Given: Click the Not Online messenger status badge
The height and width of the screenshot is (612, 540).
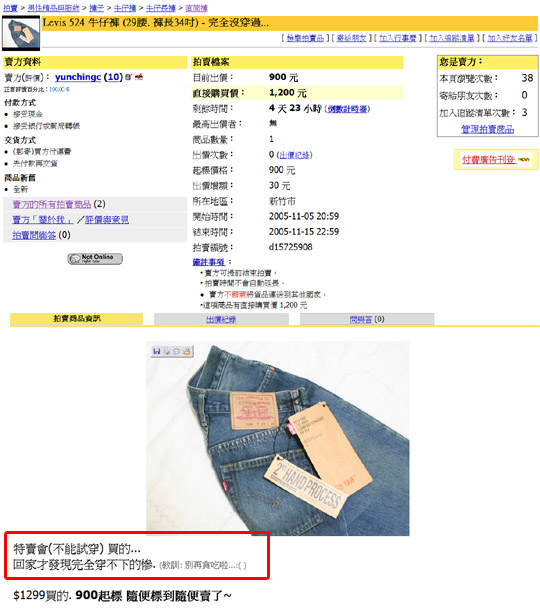Looking at the screenshot, I should pos(95,258).
